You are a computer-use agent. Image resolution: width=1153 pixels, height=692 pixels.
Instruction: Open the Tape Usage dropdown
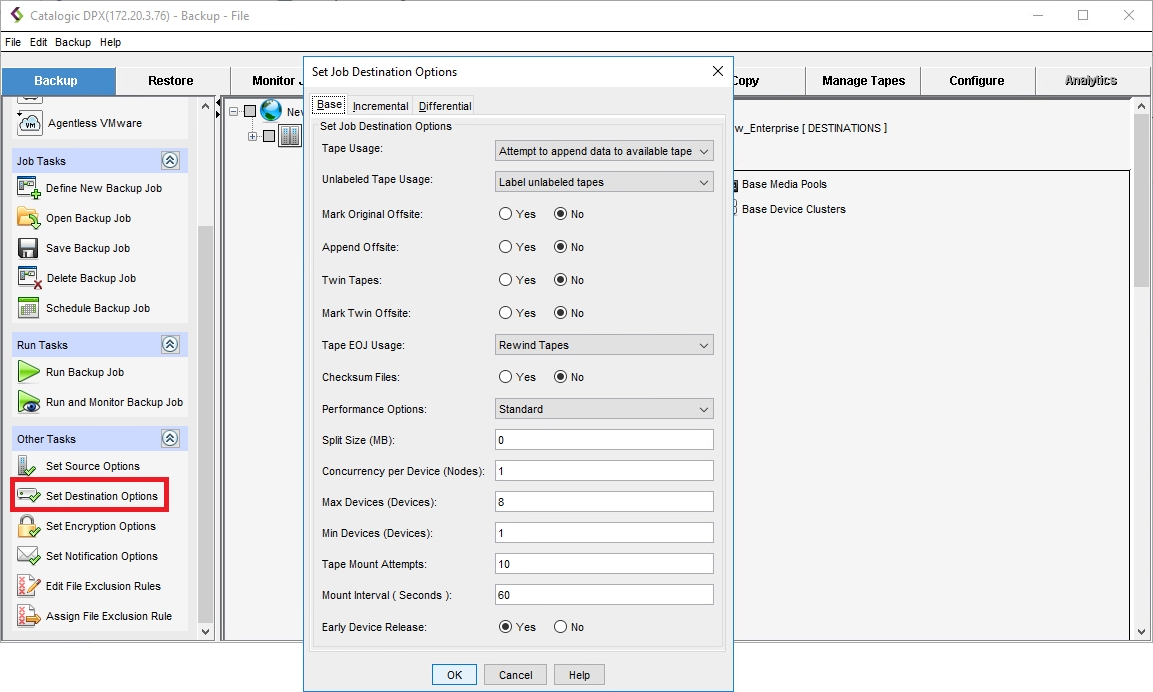tap(604, 151)
